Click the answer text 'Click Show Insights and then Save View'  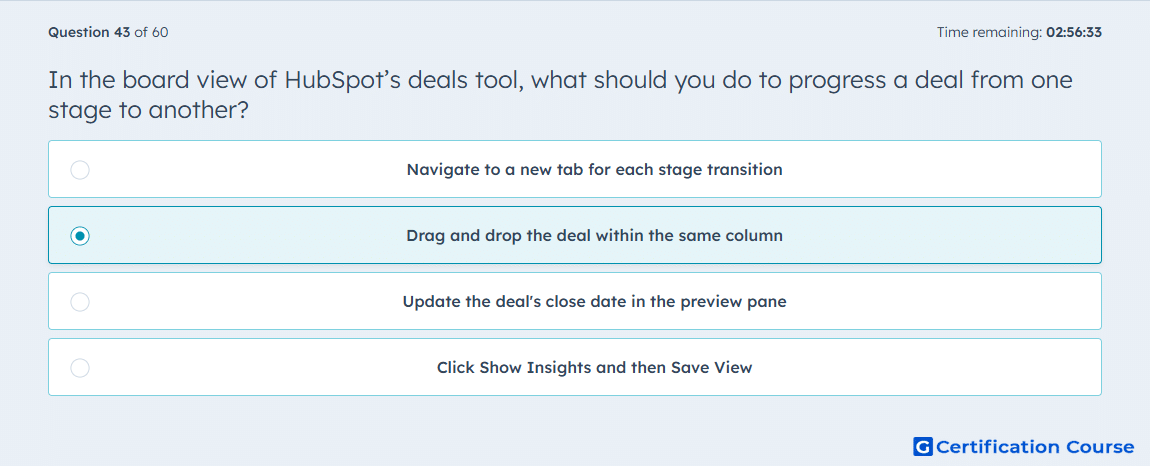tap(595, 368)
